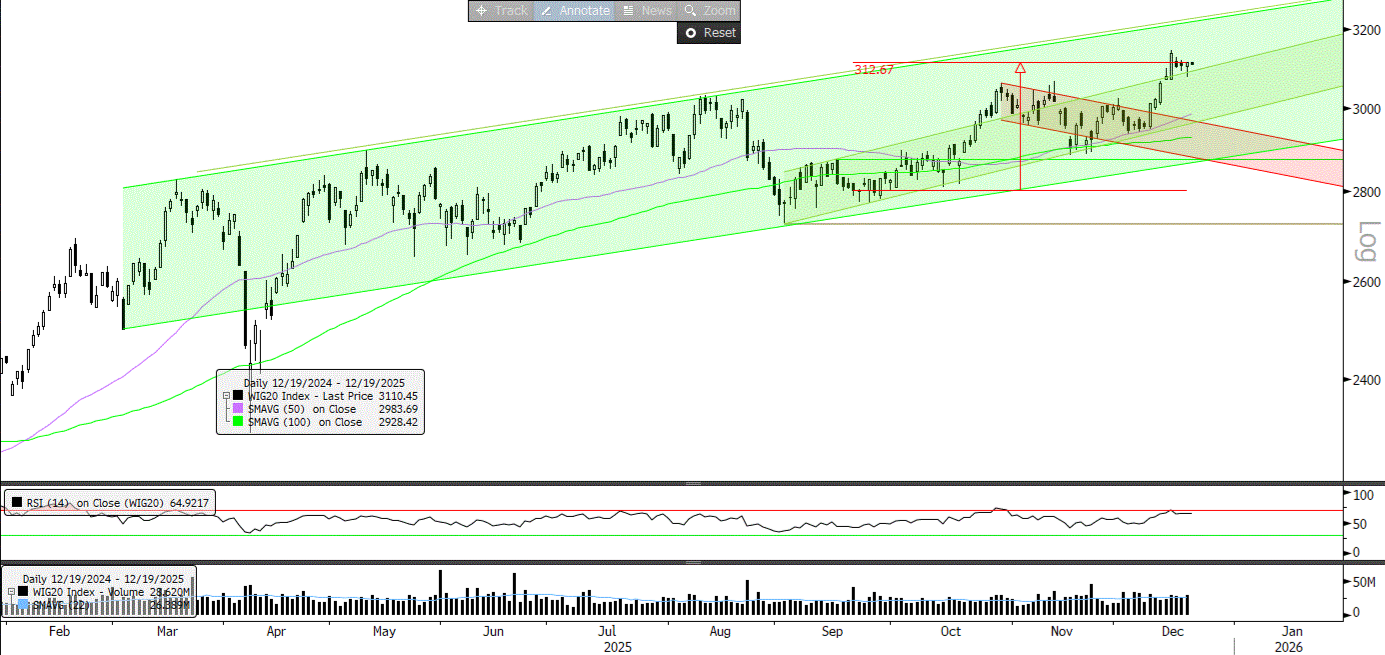
Task: Select the Annotate pencil tool
Action: point(575,10)
